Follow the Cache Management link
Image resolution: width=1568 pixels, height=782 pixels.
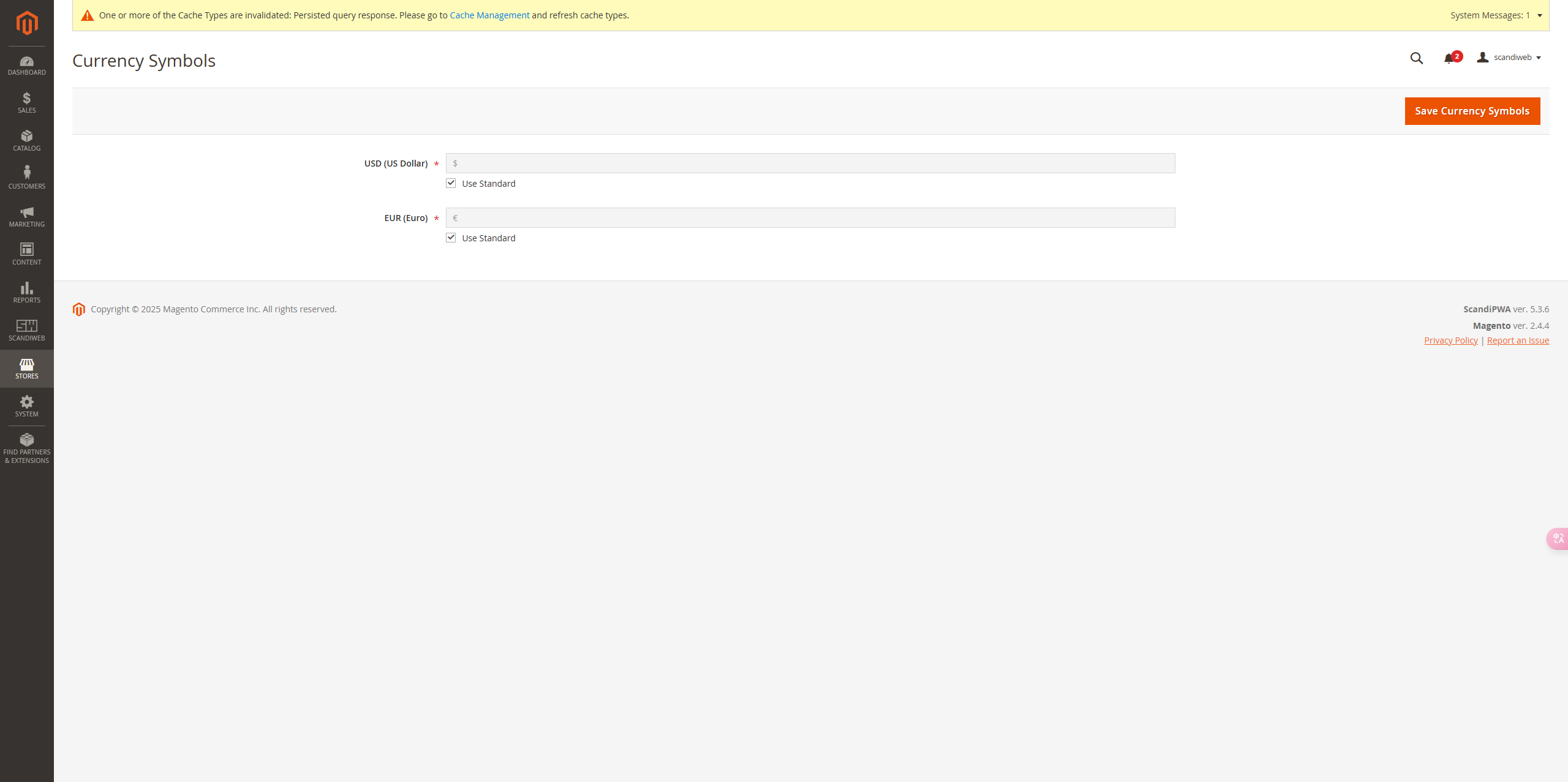(x=489, y=15)
